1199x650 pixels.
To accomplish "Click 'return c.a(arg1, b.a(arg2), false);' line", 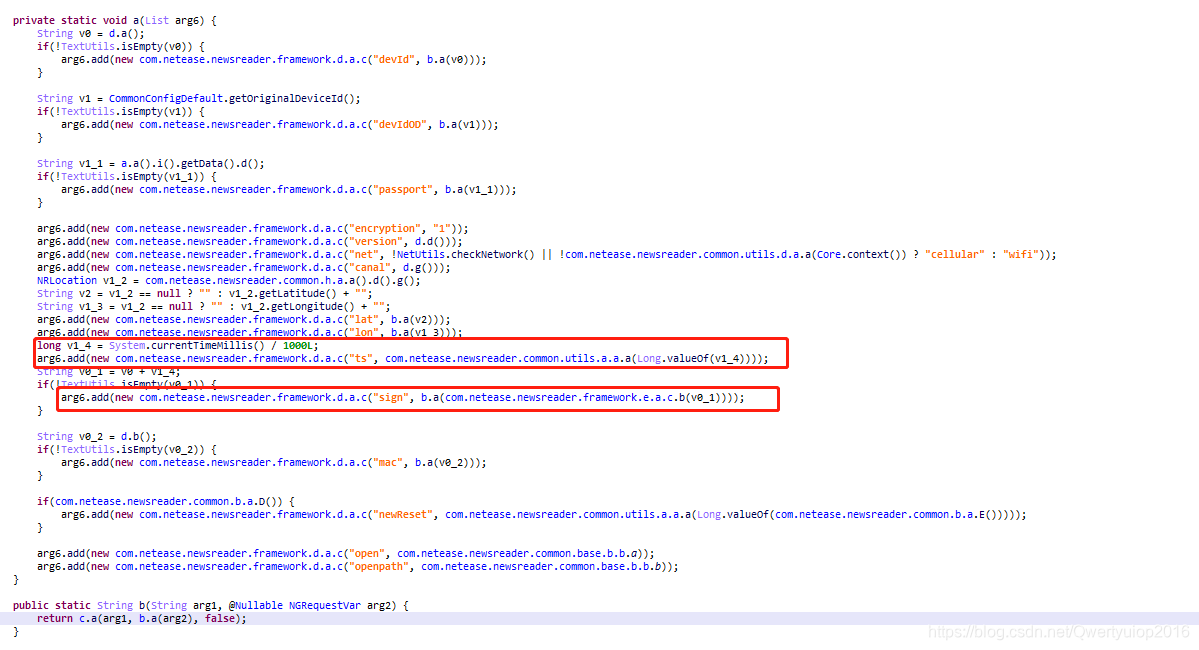I will point(141,619).
